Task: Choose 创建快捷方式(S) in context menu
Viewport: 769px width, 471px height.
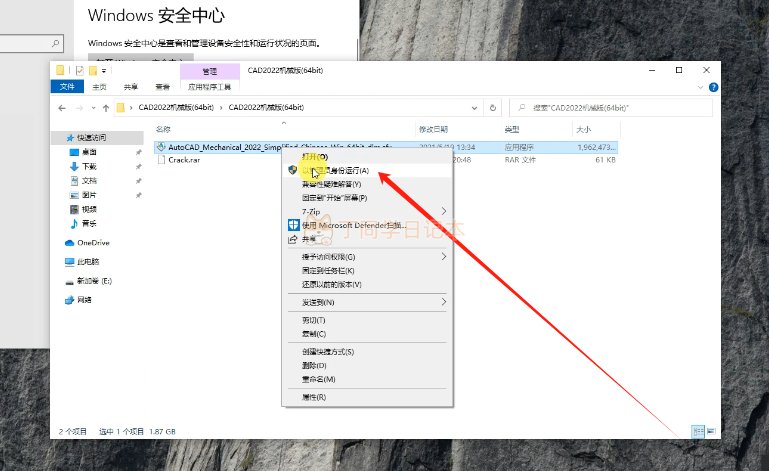Action: tap(367, 352)
